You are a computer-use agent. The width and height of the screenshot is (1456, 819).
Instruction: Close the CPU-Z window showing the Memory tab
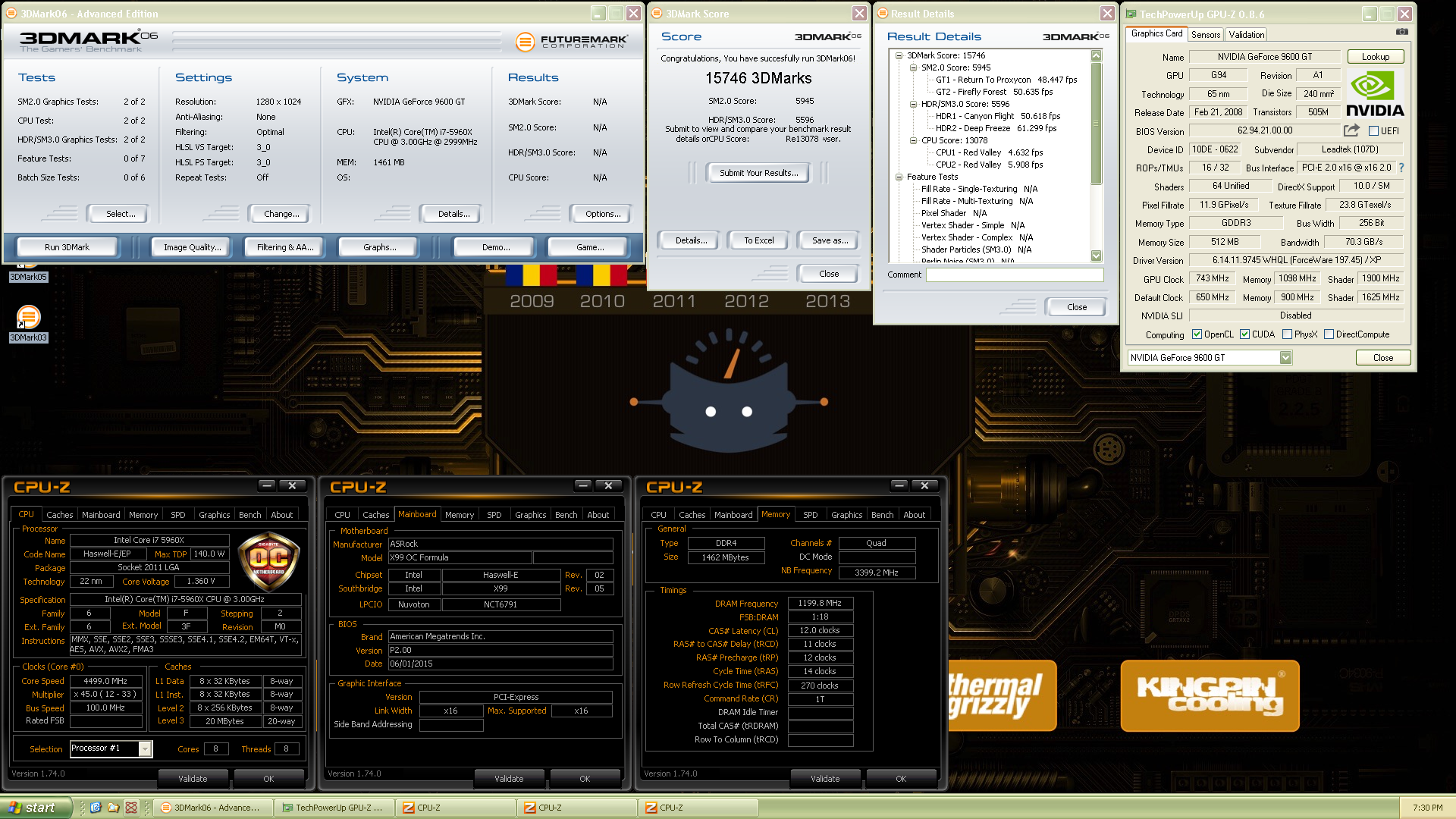pyautogui.click(x=925, y=485)
